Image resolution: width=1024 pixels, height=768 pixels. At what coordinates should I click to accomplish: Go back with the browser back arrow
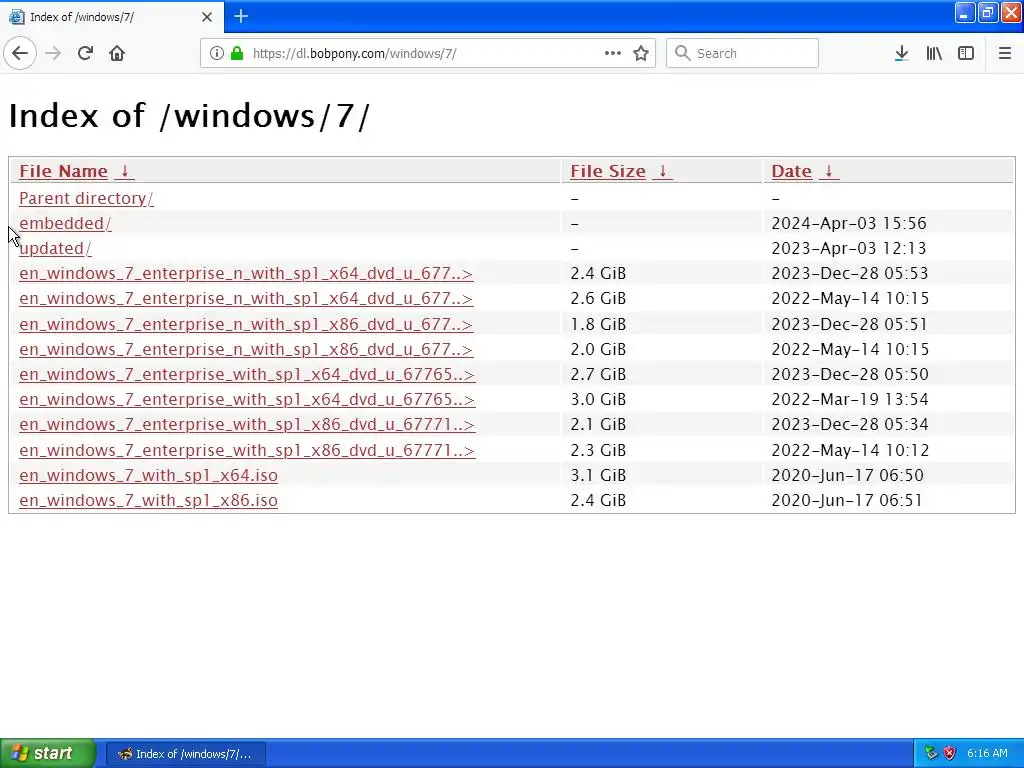point(20,53)
